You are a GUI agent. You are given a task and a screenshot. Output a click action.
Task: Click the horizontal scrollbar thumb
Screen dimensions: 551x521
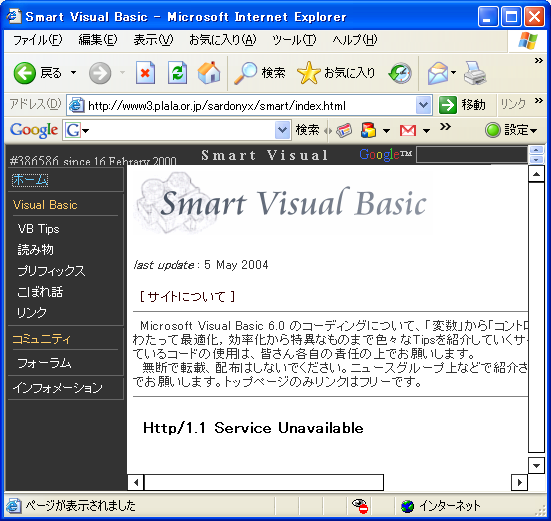click(x=264, y=482)
